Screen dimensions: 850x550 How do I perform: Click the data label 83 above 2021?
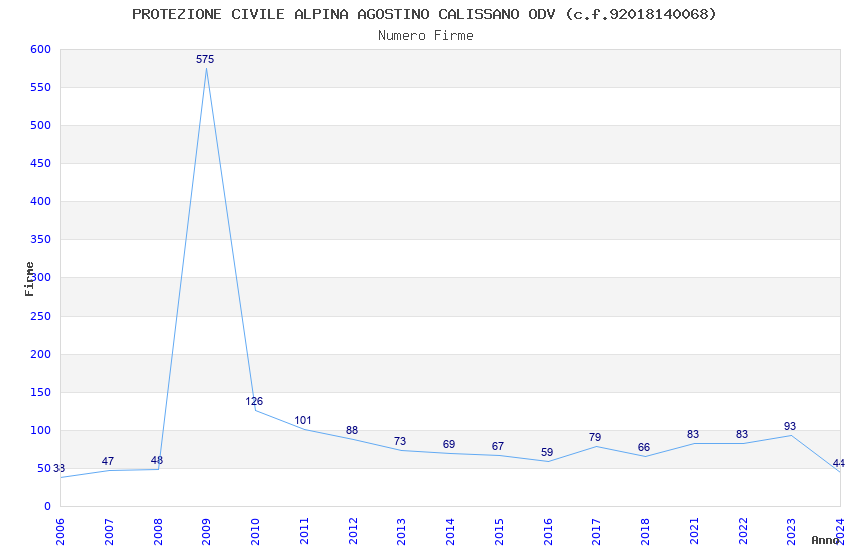693,434
